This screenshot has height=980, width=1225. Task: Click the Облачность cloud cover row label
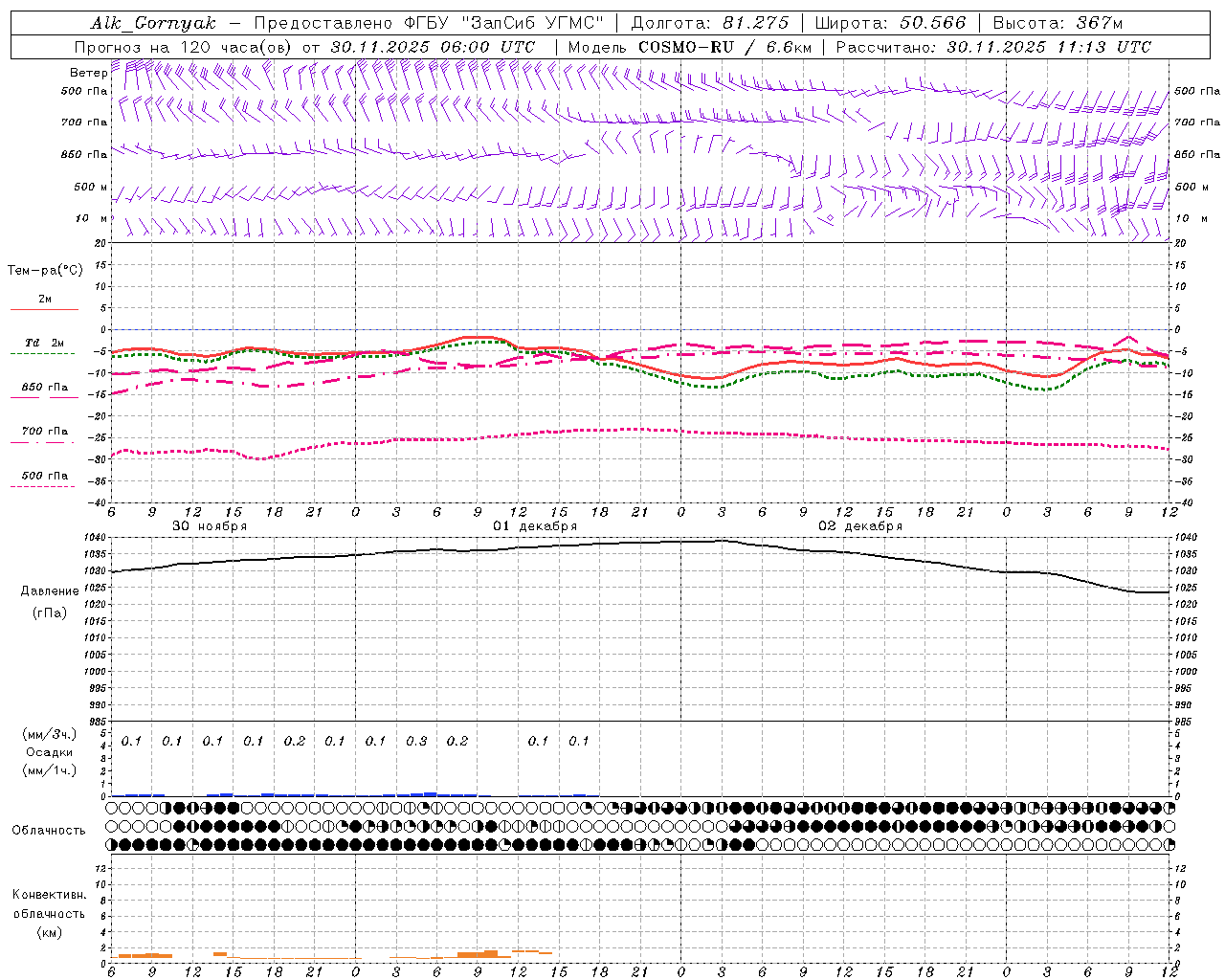(x=49, y=830)
